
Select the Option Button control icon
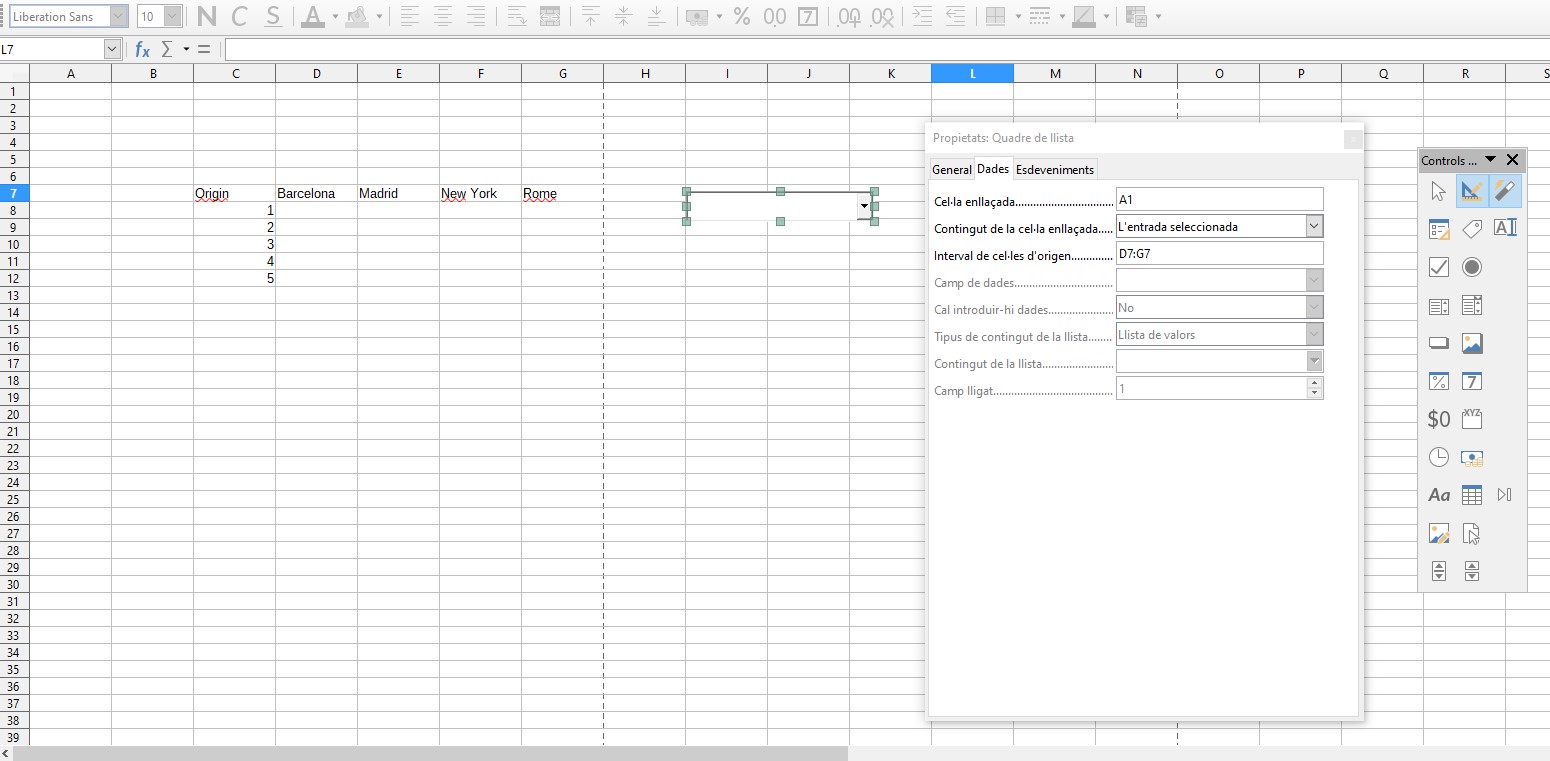point(1471,267)
